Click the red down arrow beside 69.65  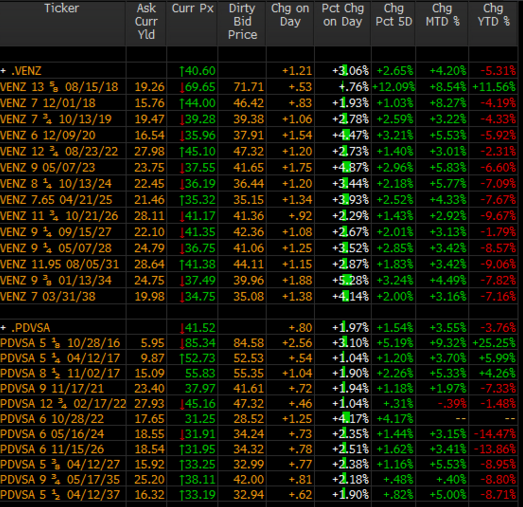coord(182,87)
